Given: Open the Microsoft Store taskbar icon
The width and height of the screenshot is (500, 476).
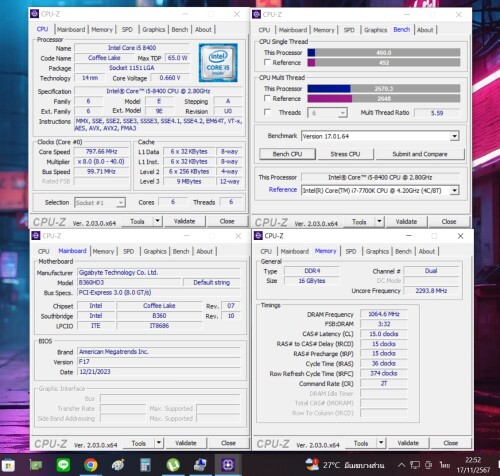Looking at the screenshot, I should 8,465.
